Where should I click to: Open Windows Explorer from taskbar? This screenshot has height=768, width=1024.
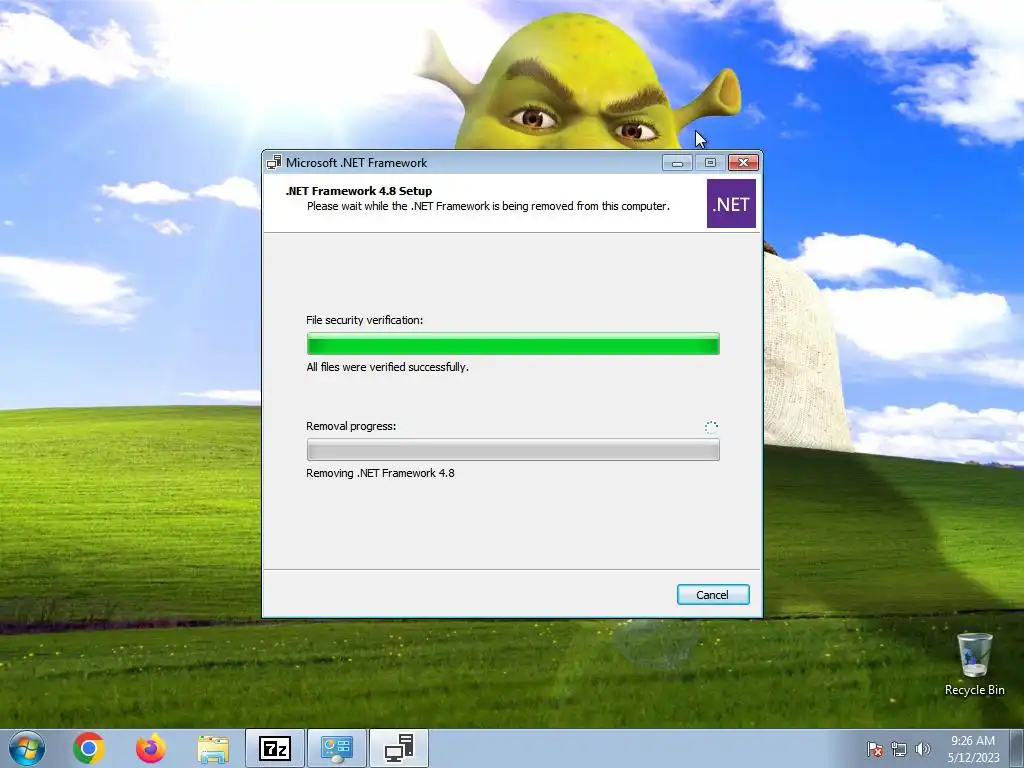213,749
